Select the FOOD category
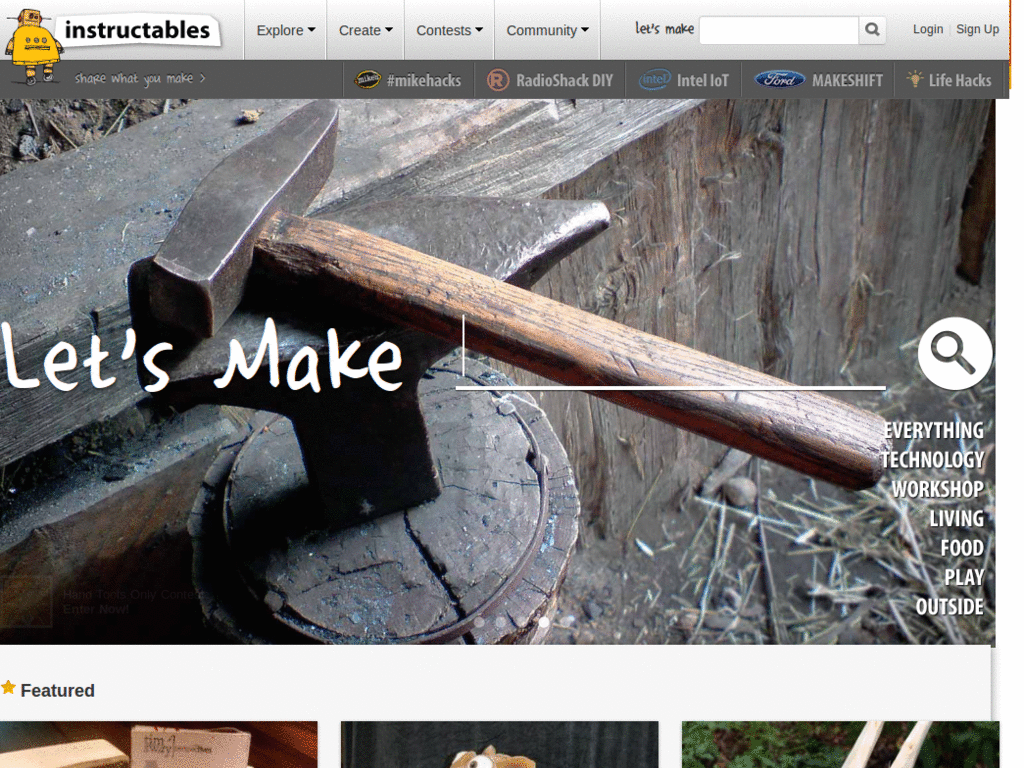The width and height of the screenshot is (1024, 768). pos(962,548)
